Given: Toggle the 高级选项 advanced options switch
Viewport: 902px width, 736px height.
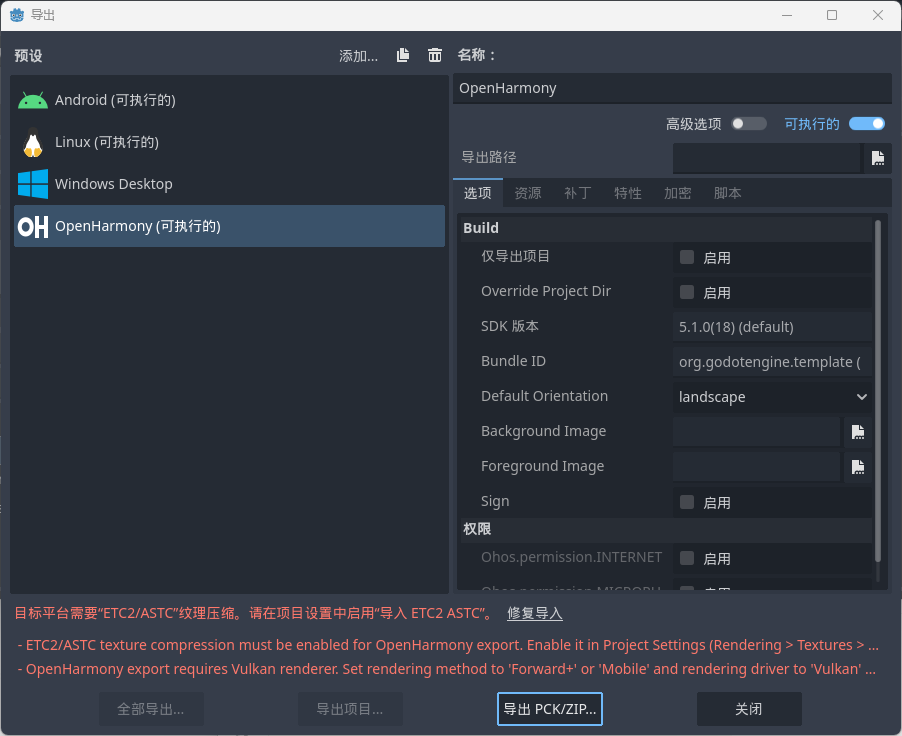Looking at the screenshot, I should [x=748, y=124].
